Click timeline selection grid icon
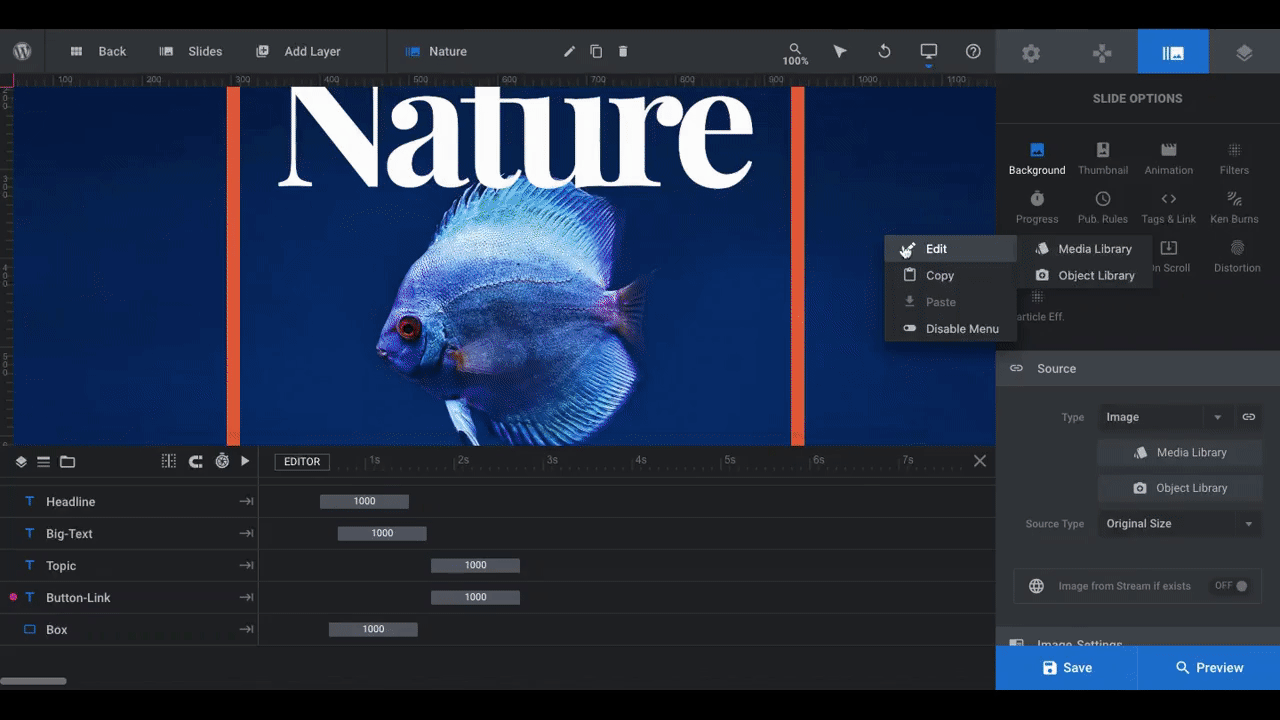 (x=169, y=461)
